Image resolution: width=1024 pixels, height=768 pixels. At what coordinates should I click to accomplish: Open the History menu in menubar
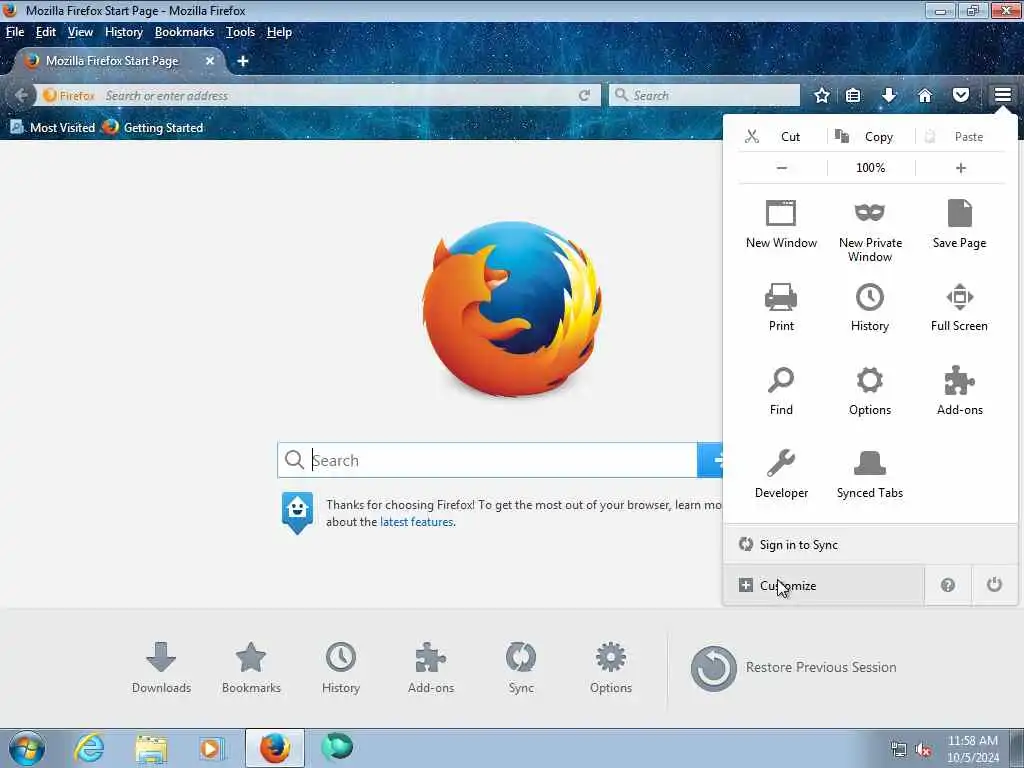click(x=124, y=32)
